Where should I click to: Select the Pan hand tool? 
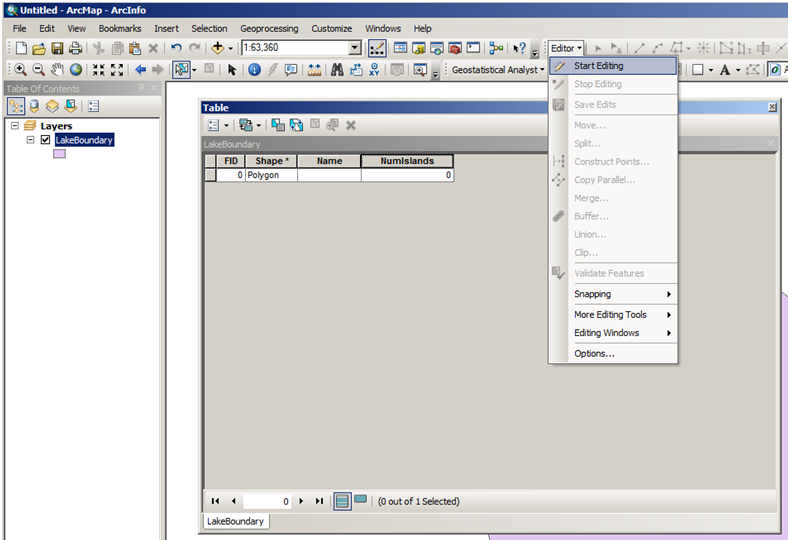coord(57,70)
